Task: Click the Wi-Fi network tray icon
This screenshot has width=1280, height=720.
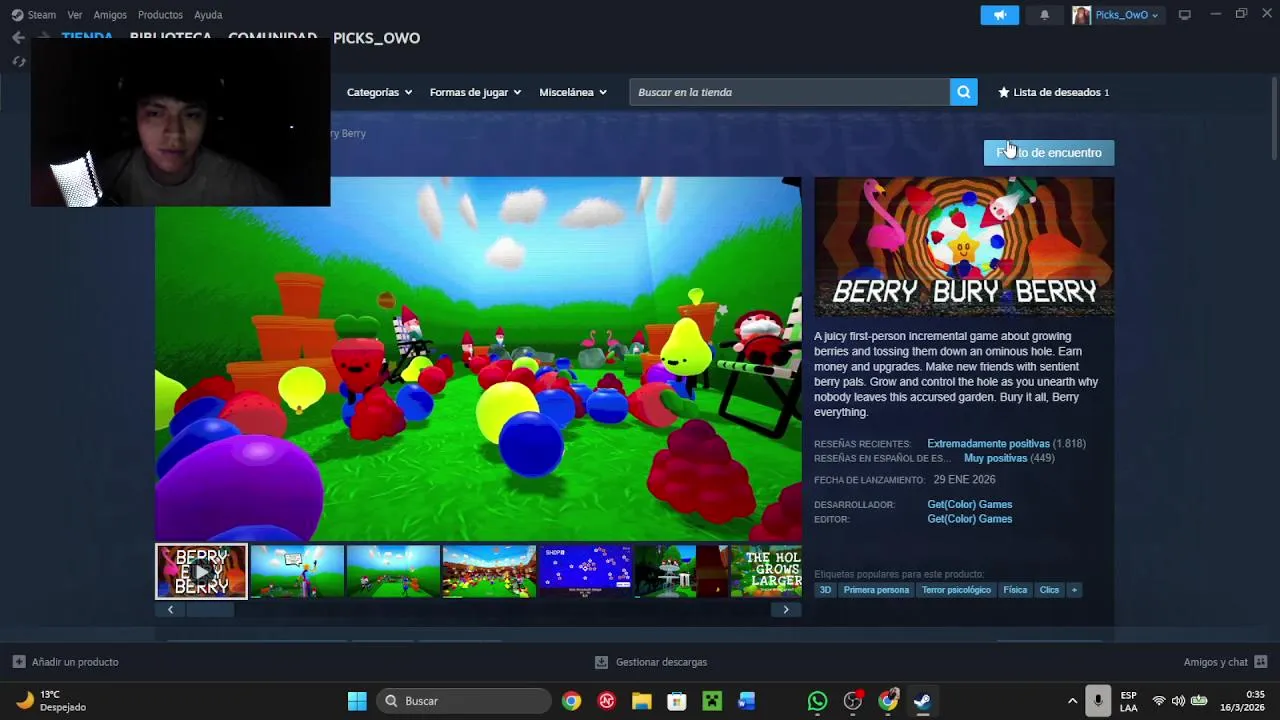Action: click(x=1159, y=701)
